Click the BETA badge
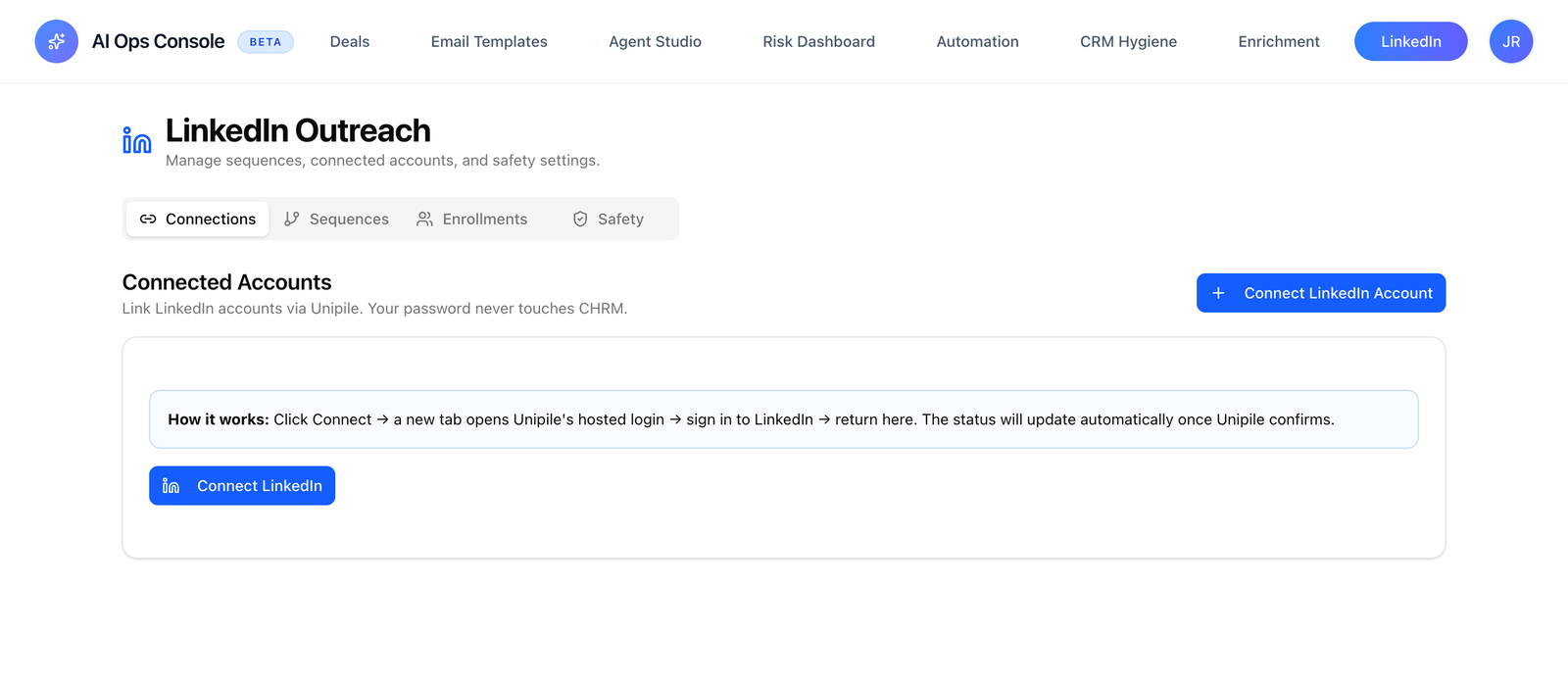This screenshot has width=1568, height=686. point(266,42)
